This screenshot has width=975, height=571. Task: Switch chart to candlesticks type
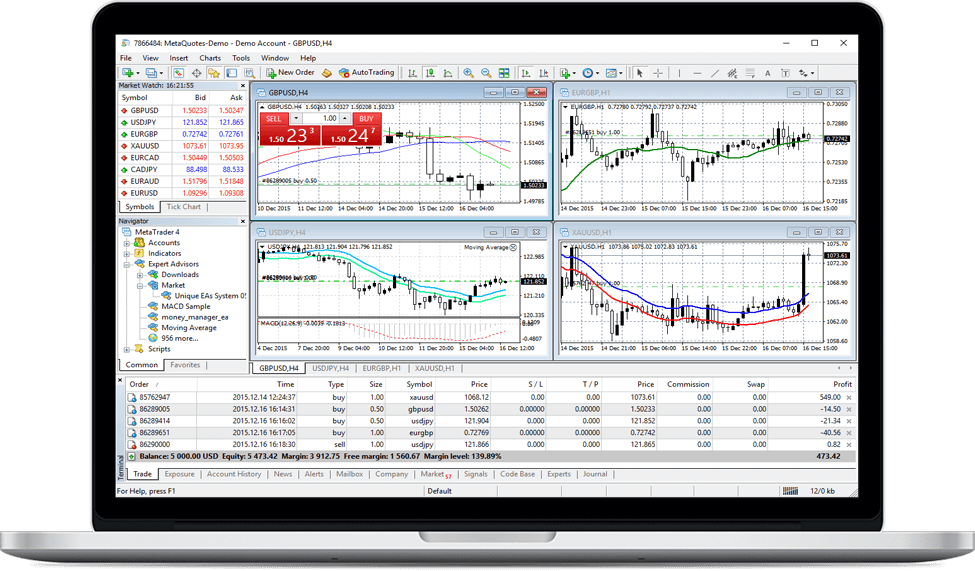[430, 73]
